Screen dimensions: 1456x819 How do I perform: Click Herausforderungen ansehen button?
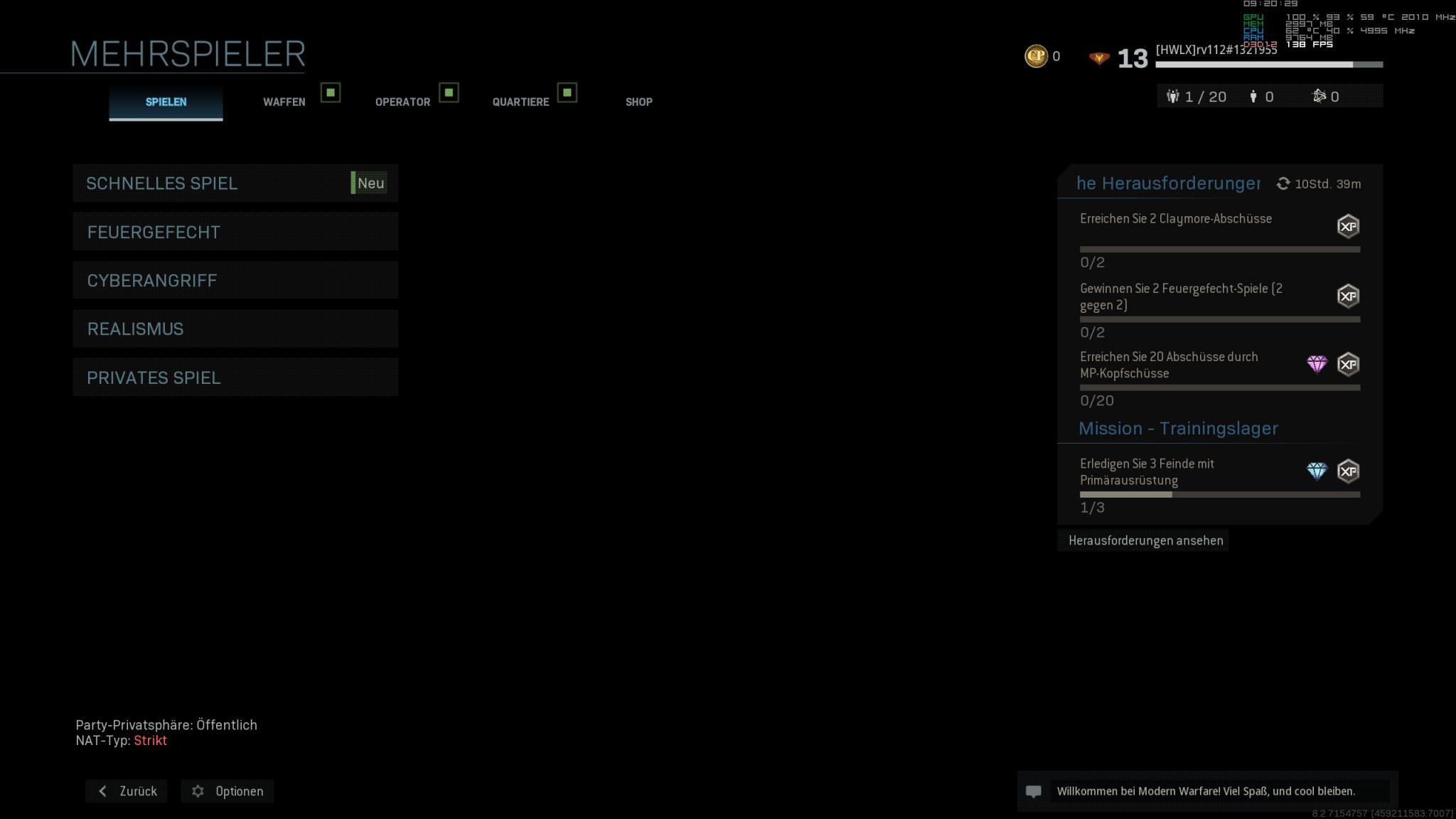coord(1145,540)
